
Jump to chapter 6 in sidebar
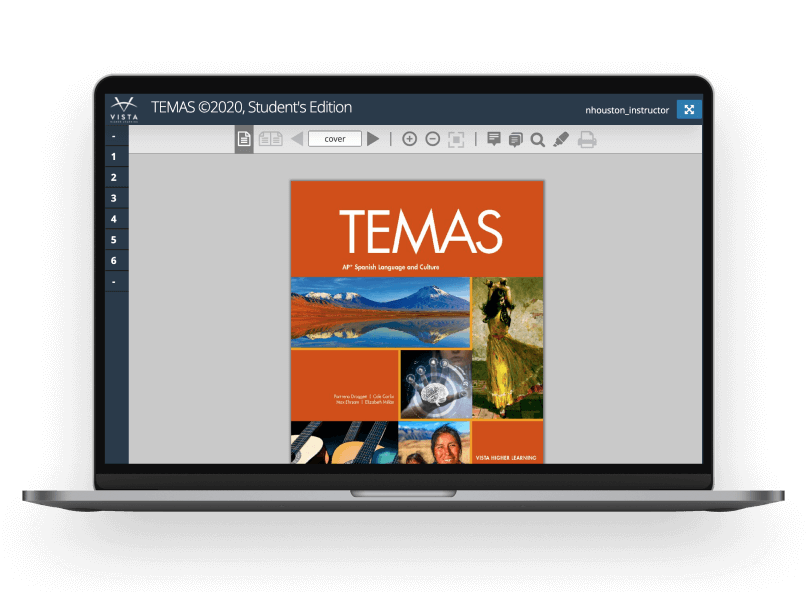(114, 261)
